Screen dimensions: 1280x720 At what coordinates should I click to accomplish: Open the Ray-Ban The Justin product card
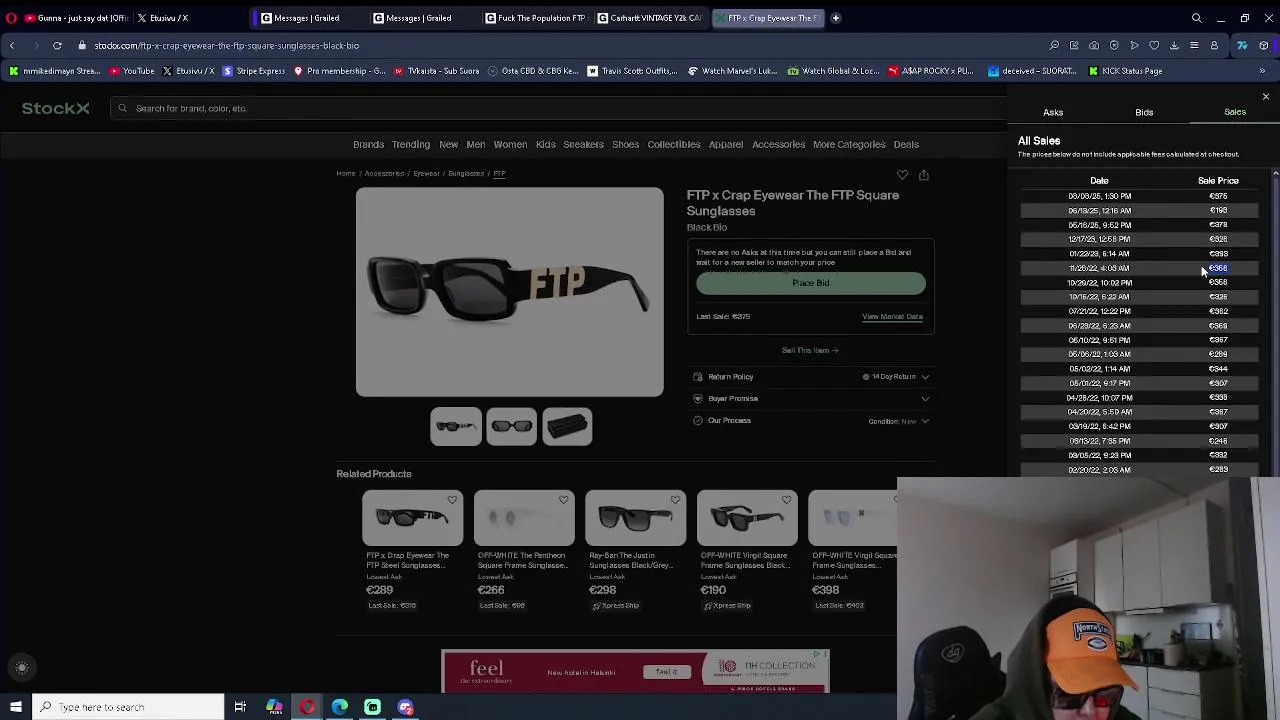pos(635,550)
